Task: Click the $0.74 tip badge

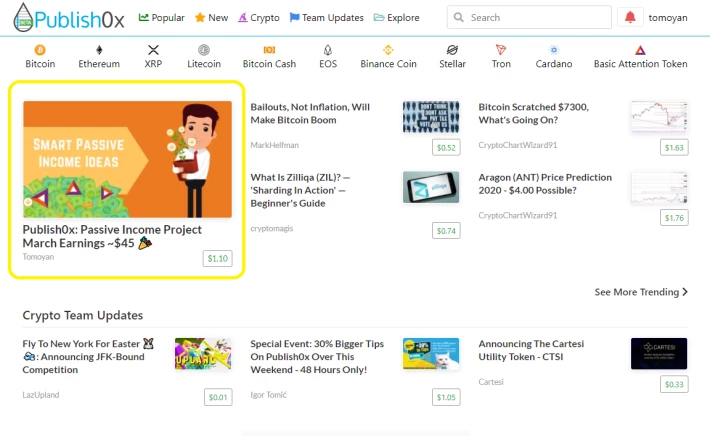Action: point(446,230)
